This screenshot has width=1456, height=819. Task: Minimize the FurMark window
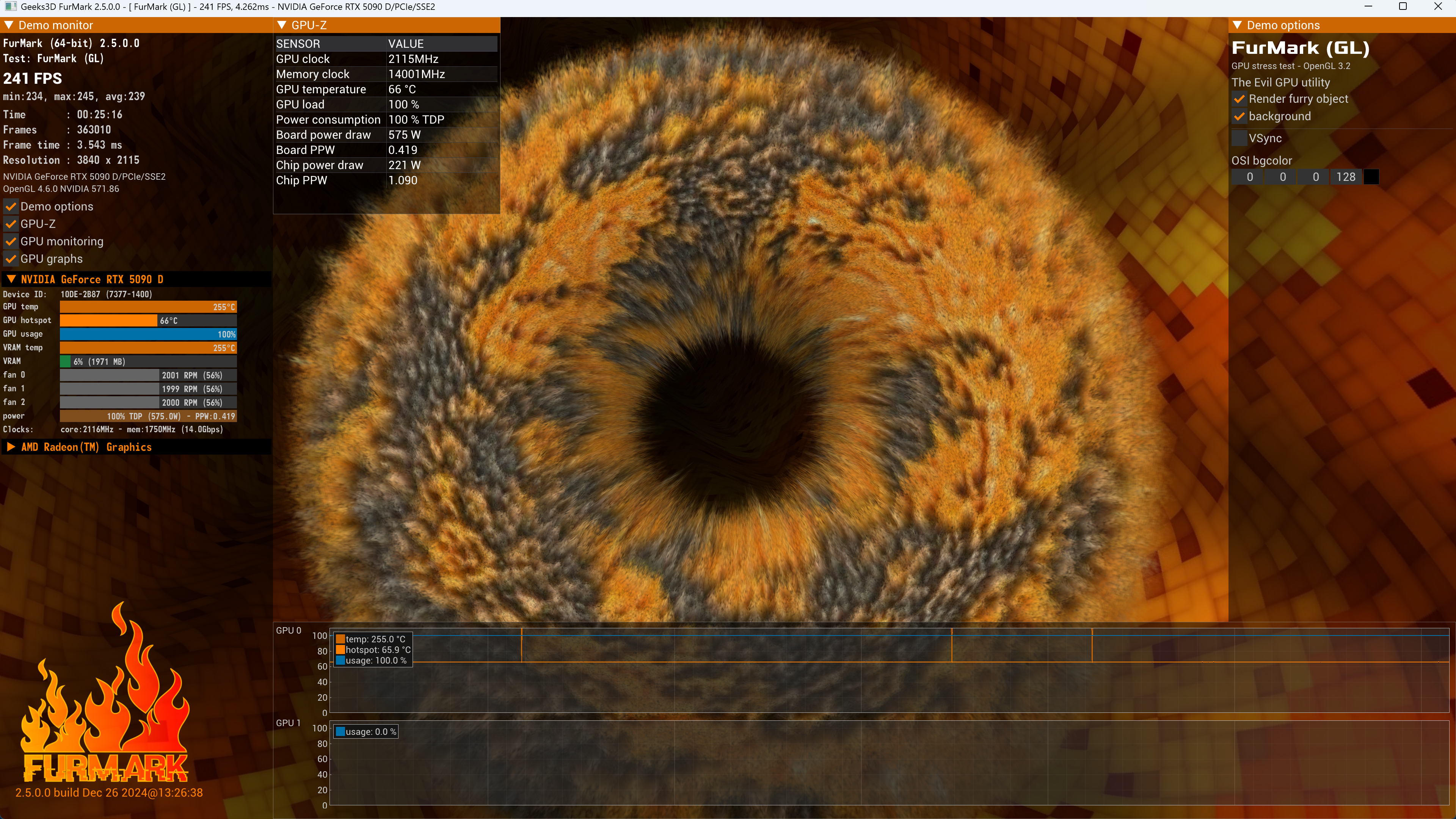[x=1368, y=7]
